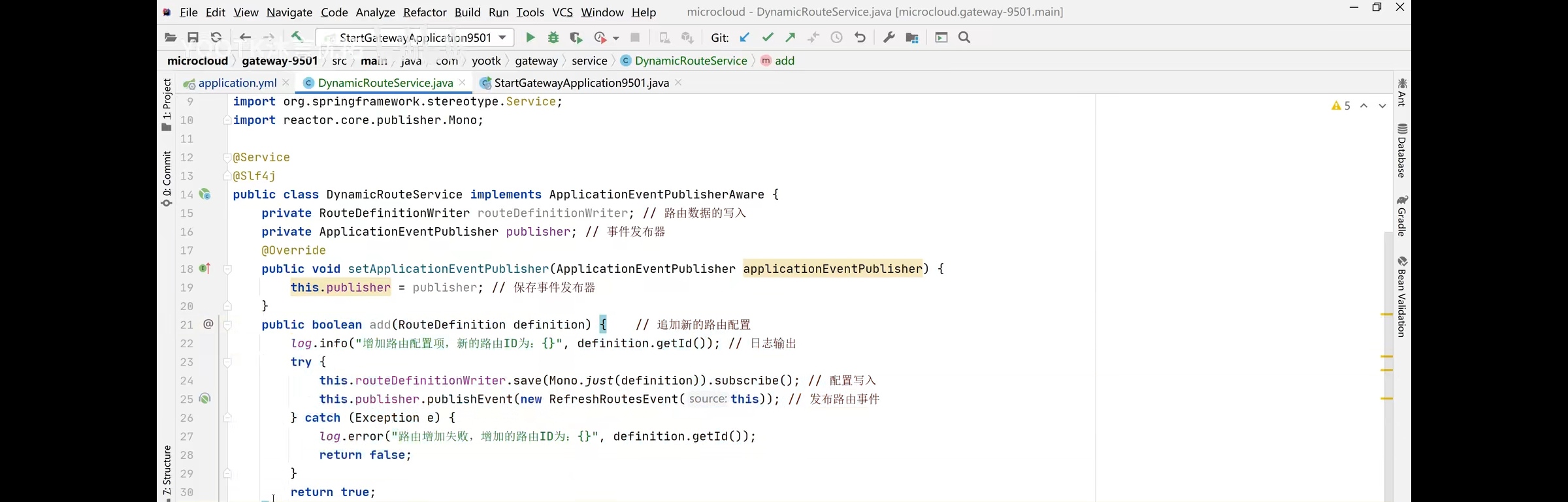This screenshot has width=1568, height=502.
Task: Click the yootk breadcrumb
Action: (486, 61)
